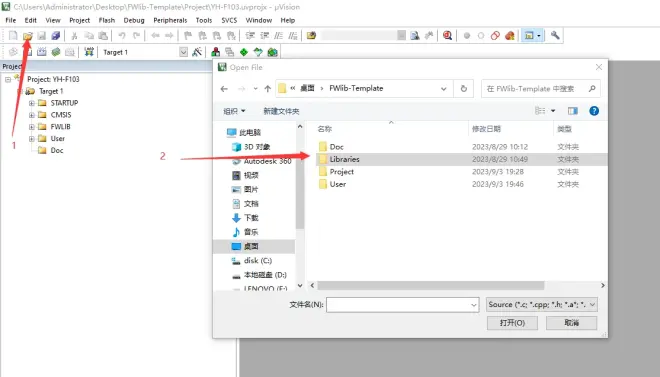660x377 pixels.
Task: Start debug session magnifier icon
Action: (447, 36)
